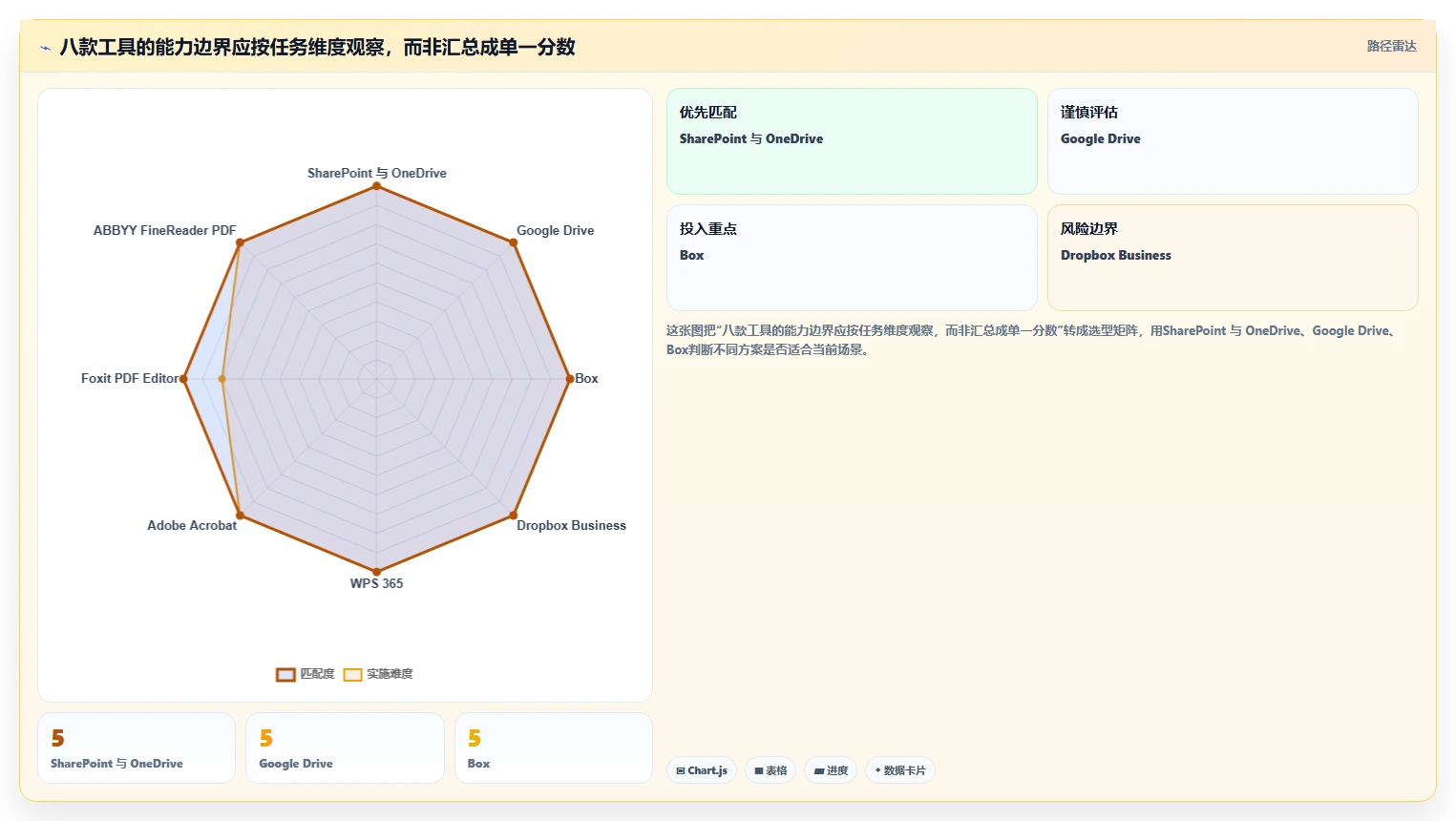This screenshot has width=1456, height=821.
Task: Open the 投入重点 card
Action: pyautogui.click(x=852, y=258)
